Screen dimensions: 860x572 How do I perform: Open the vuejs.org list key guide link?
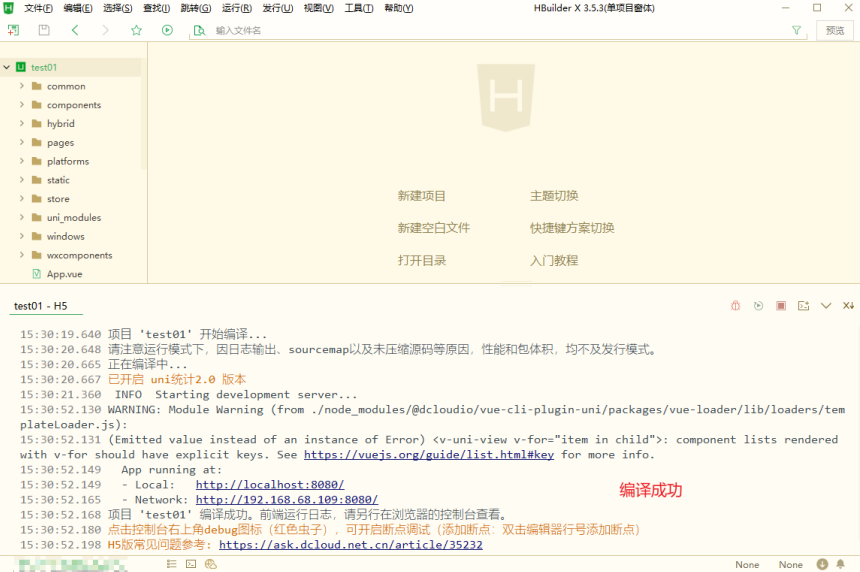[x=429, y=455]
